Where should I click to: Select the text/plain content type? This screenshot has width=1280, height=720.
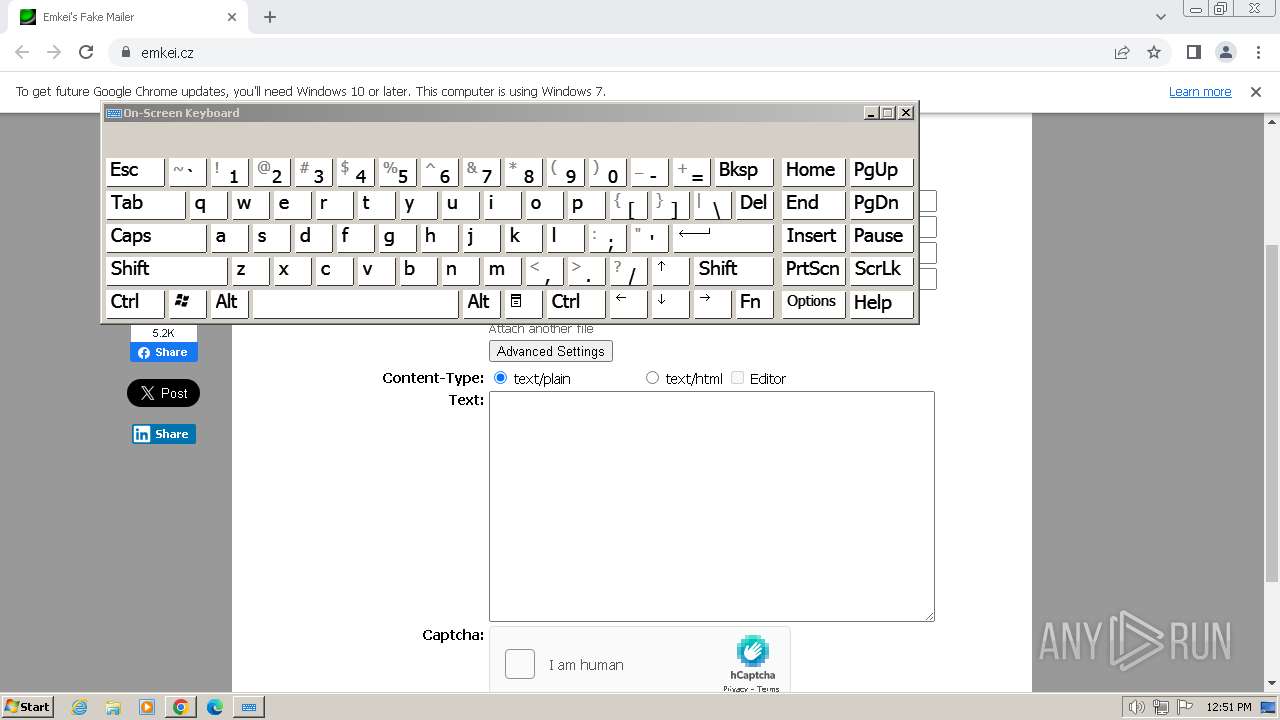pos(501,378)
